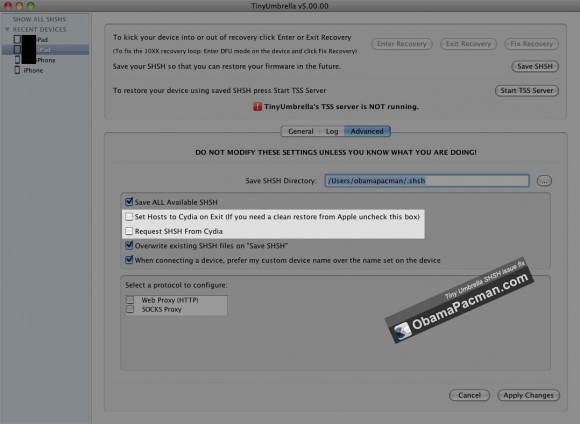Click the red TSS server warning icon
The width and height of the screenshot is (580, 424).
click(x=257, y=107)
